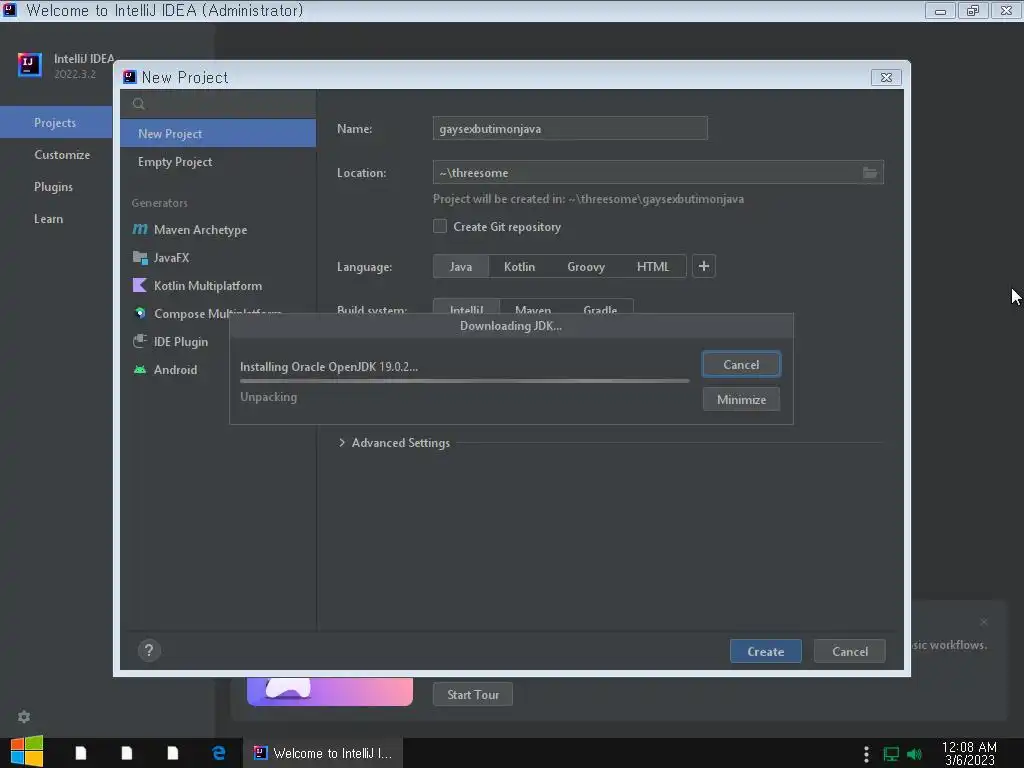Close the New Project dialog

point(886,77)
